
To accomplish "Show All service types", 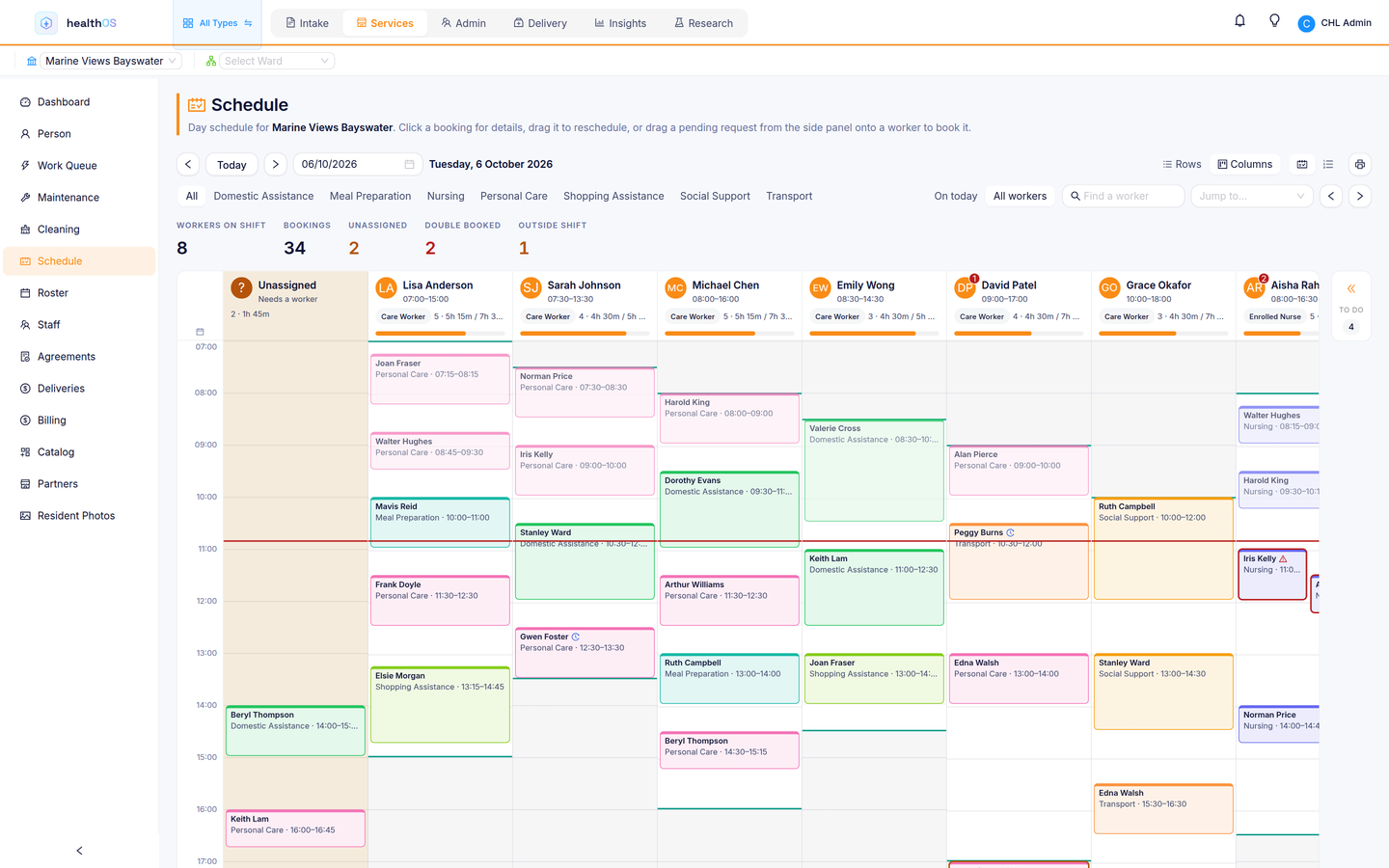I will [x=192, y=196].
